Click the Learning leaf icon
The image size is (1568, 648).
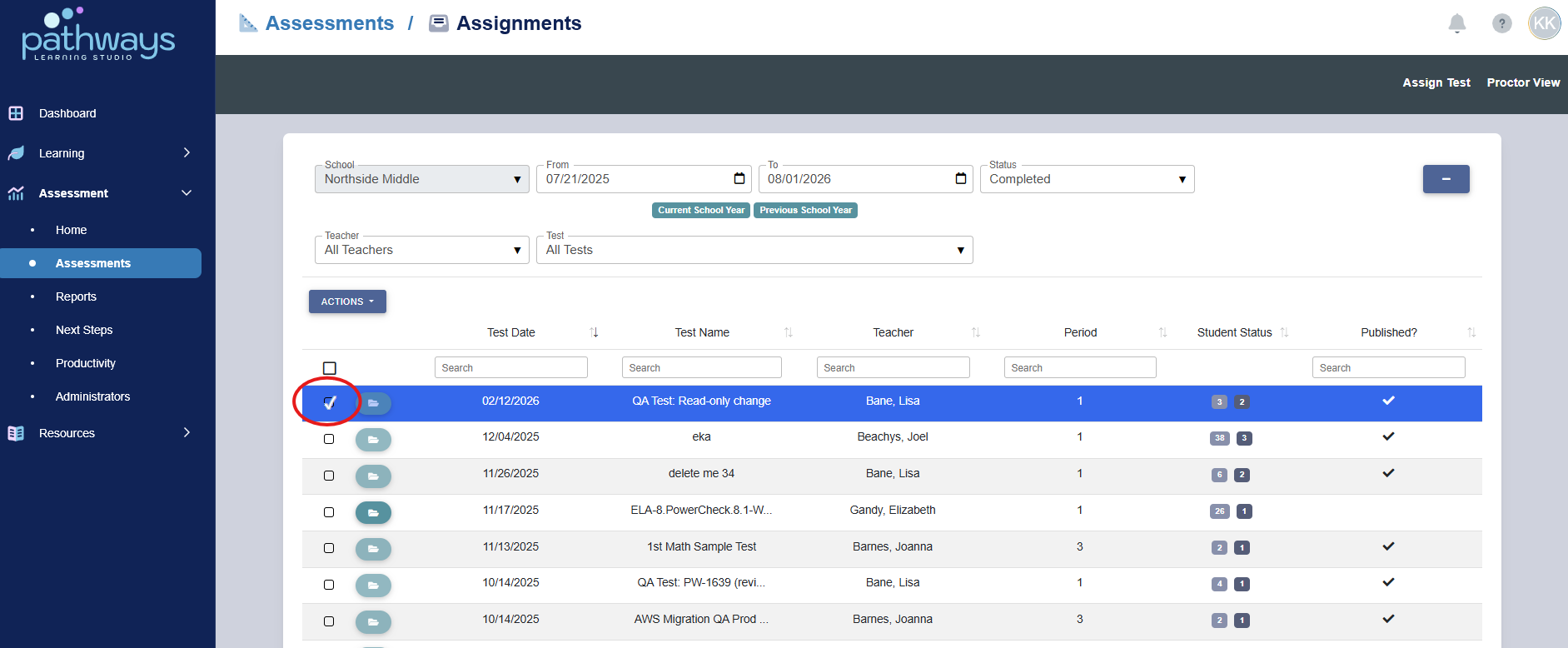click(x=16, y=153)
